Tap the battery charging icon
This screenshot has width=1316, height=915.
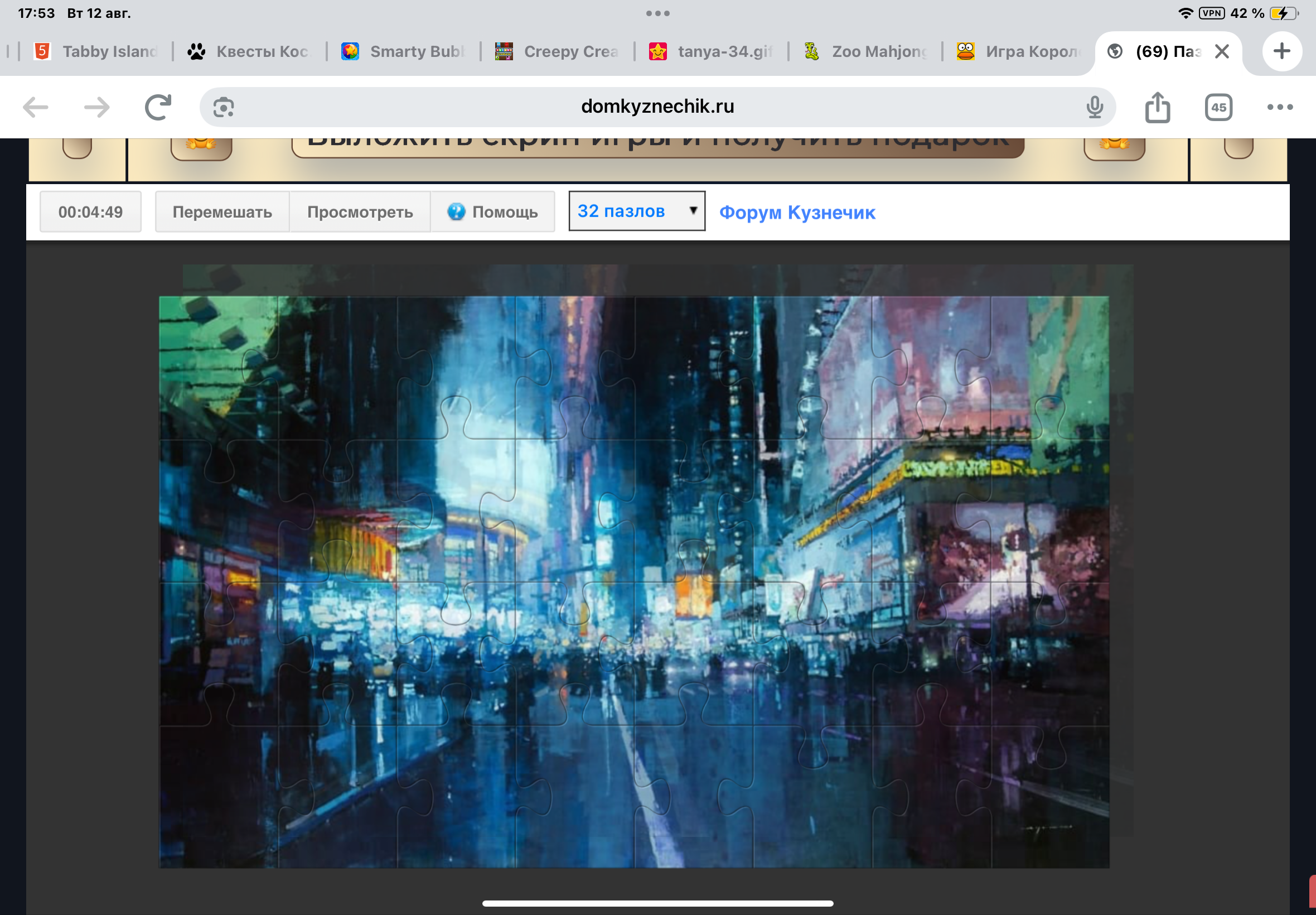click(1283, 13)
